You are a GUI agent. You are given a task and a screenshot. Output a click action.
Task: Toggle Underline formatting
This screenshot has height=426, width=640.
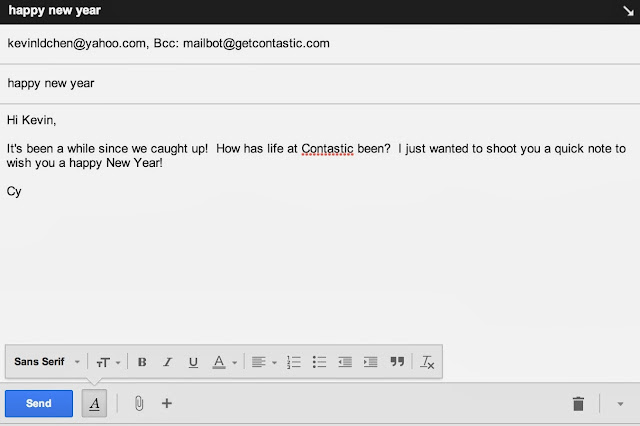[193, 362]
